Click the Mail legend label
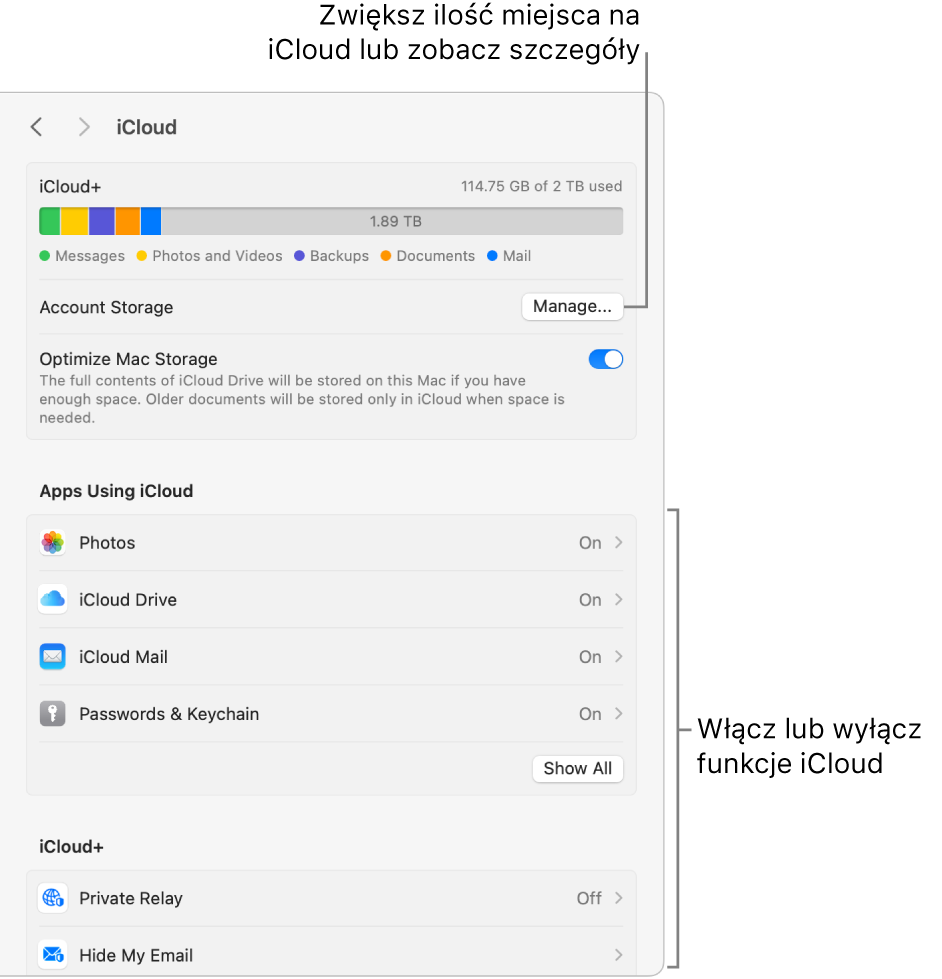942x979 pixels. pyautogui.click(x=517, y=256)
